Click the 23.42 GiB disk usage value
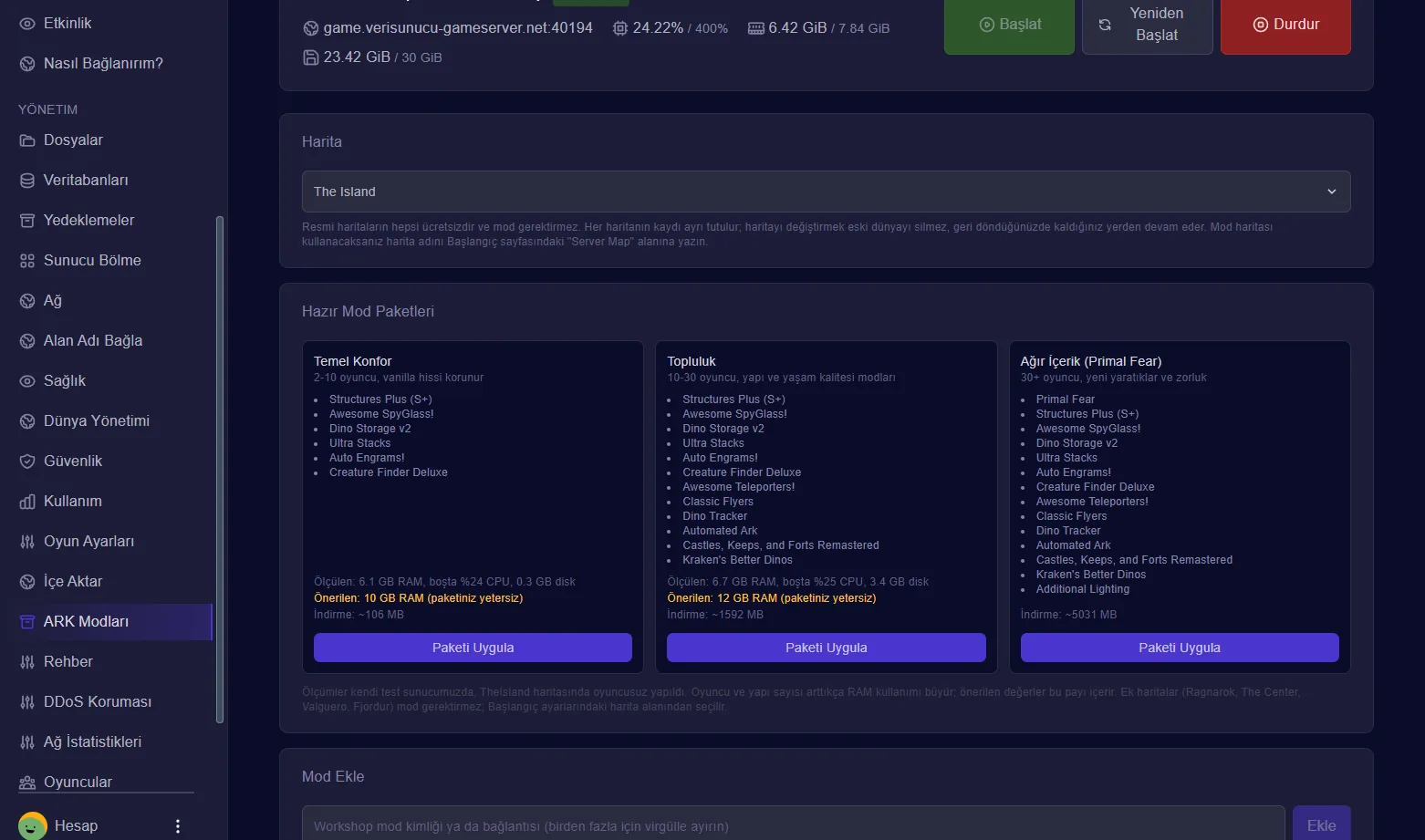The width and height of the screenshot is (1425, 840). 357,57
